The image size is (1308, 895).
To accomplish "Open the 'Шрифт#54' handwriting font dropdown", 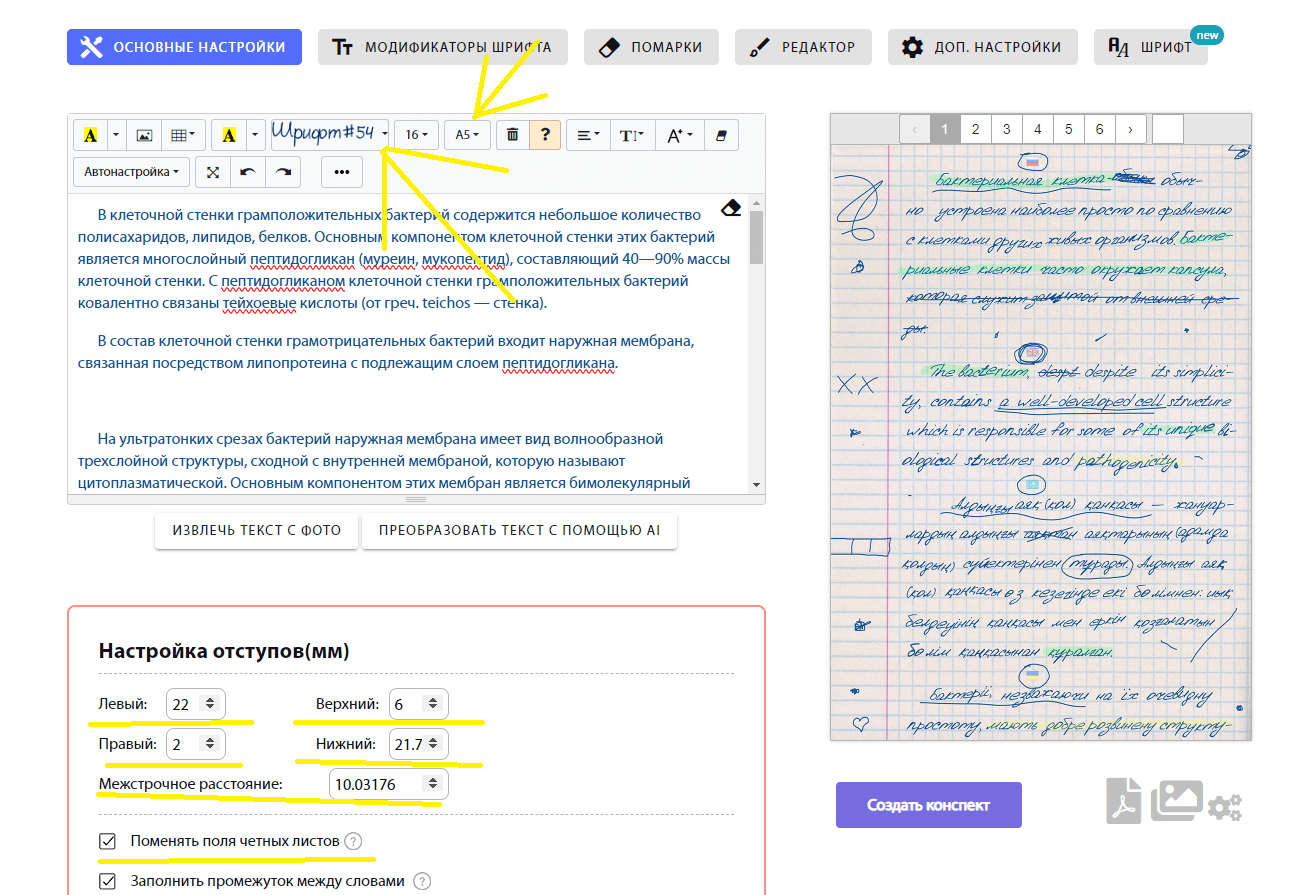I will (330, 134).
